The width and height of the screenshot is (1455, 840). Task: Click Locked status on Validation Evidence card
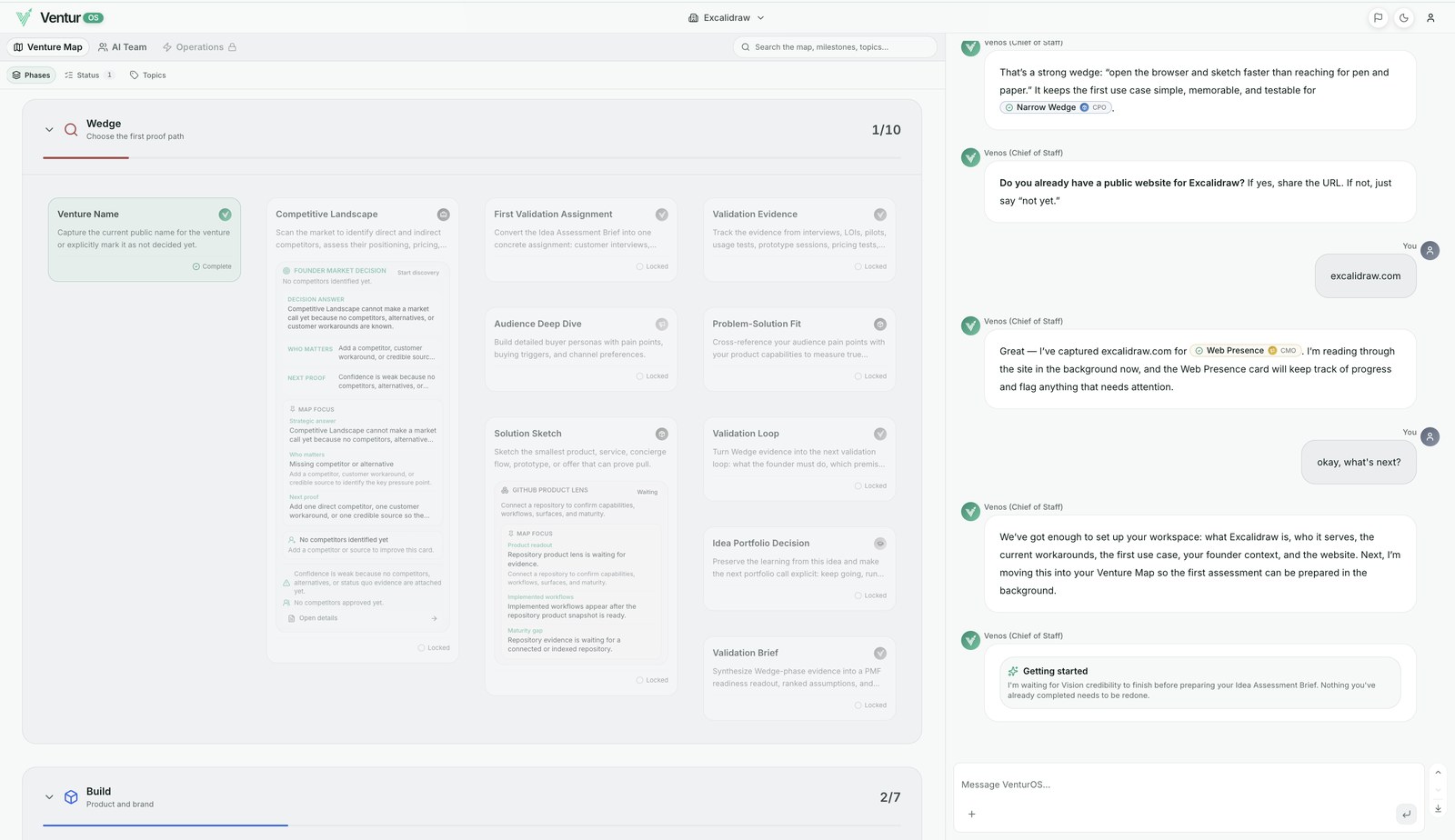(870, 266)
